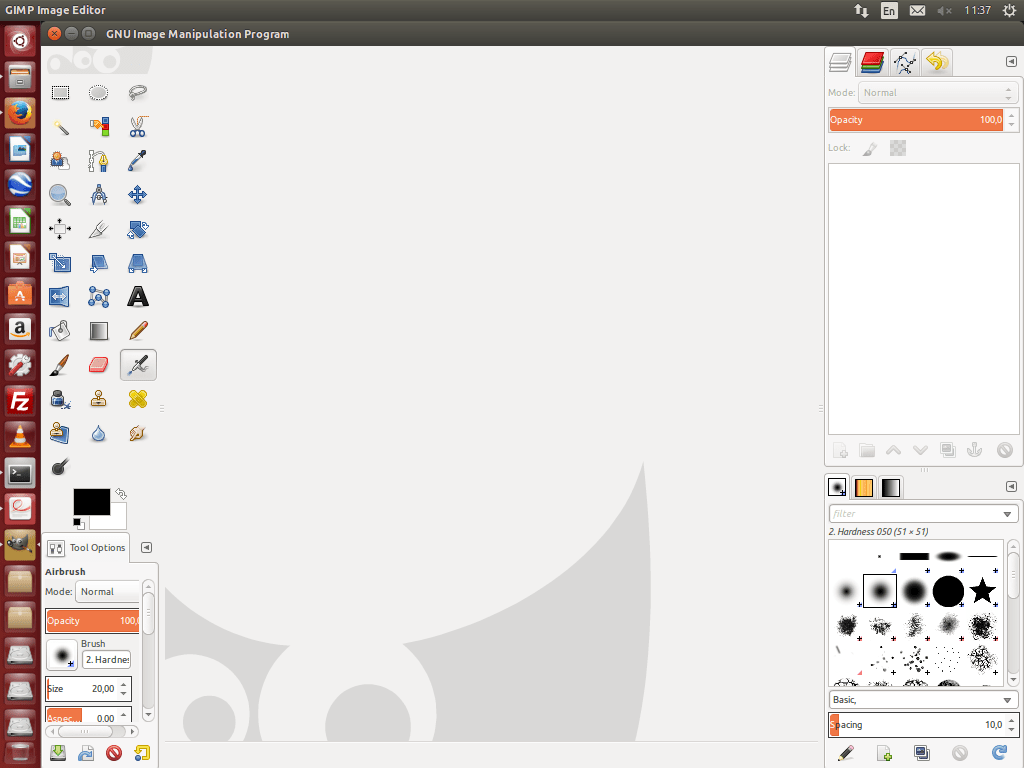This screenshot has width=1024, height=768.
Task: Click the refresh brushes button
Action: coord(998,752)
